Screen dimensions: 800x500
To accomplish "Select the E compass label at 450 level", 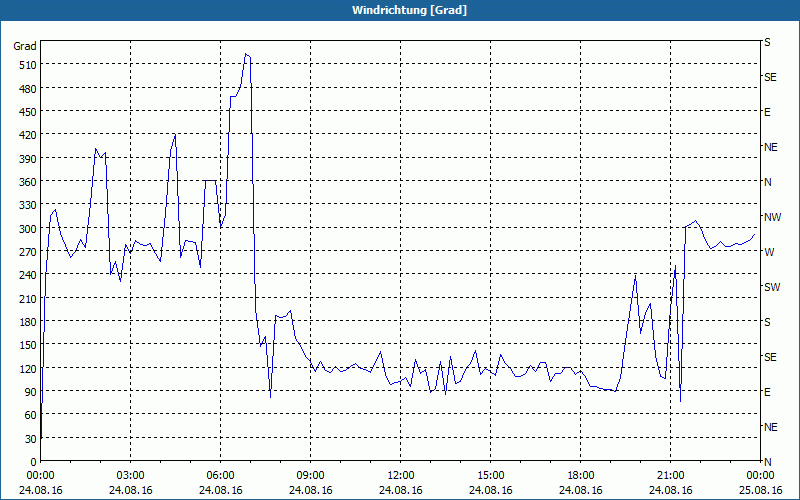I will pyautogui.click(x=767, y=112).
